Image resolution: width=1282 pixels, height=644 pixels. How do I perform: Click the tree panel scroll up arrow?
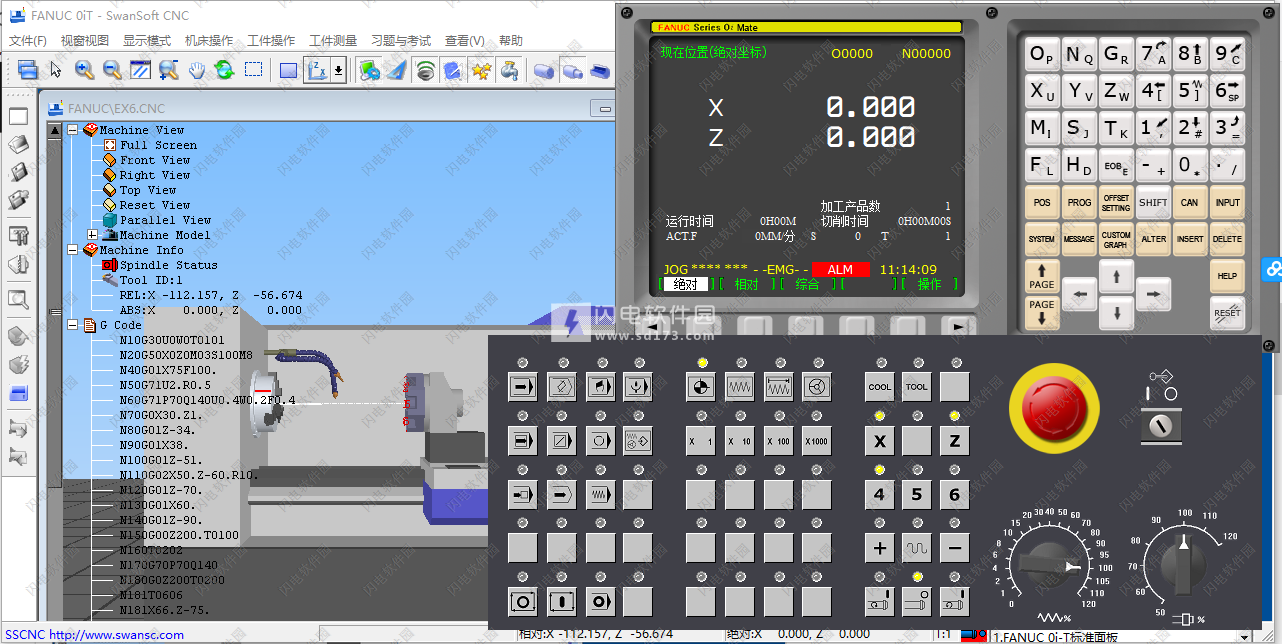54,130
